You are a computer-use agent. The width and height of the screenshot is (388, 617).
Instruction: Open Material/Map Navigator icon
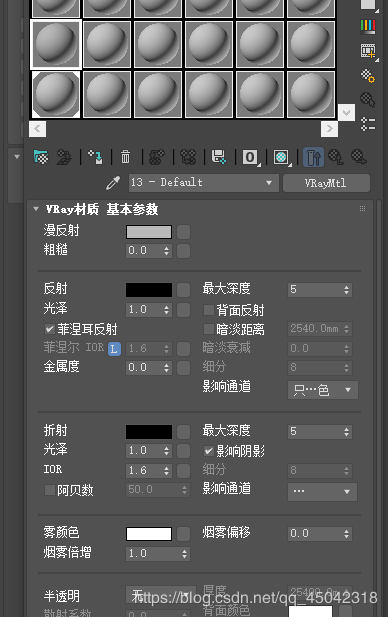(x=368, y=124)
